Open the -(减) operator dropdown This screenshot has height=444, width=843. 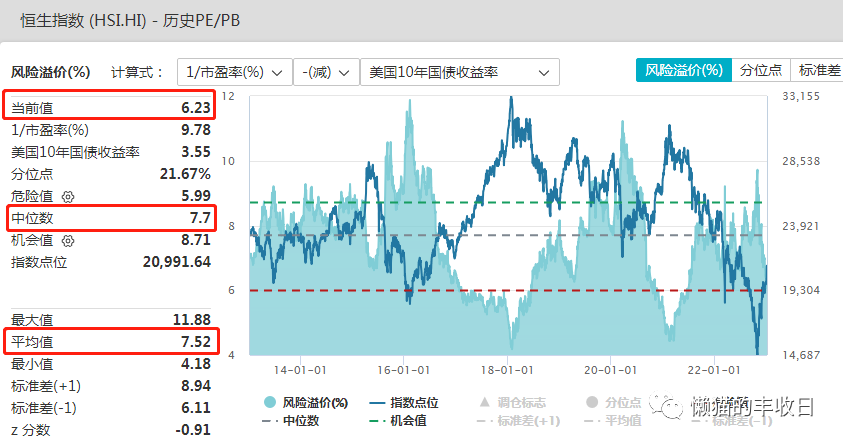[326, 72]
